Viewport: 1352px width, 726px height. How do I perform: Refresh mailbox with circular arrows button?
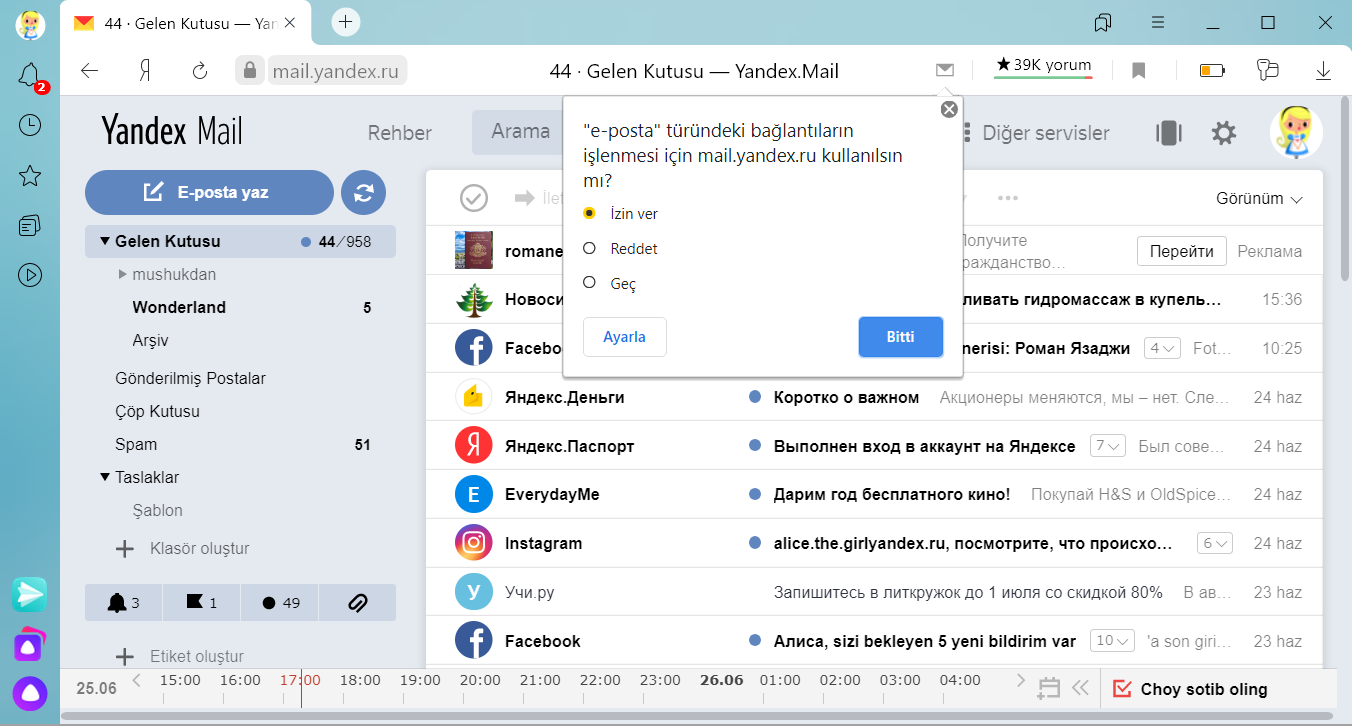(363, 193)
